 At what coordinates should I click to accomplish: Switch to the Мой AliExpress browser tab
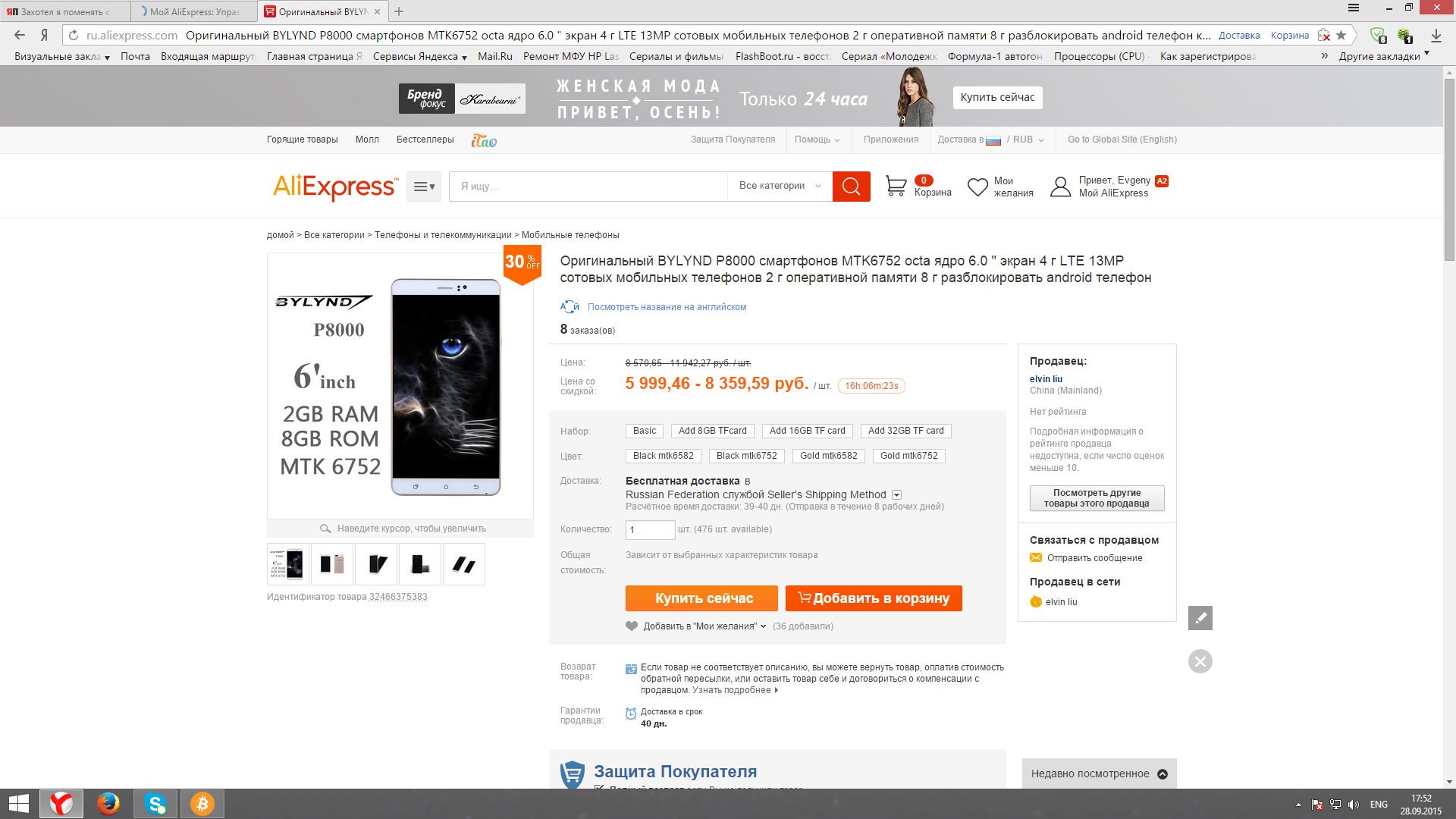(x=193, y=11)
